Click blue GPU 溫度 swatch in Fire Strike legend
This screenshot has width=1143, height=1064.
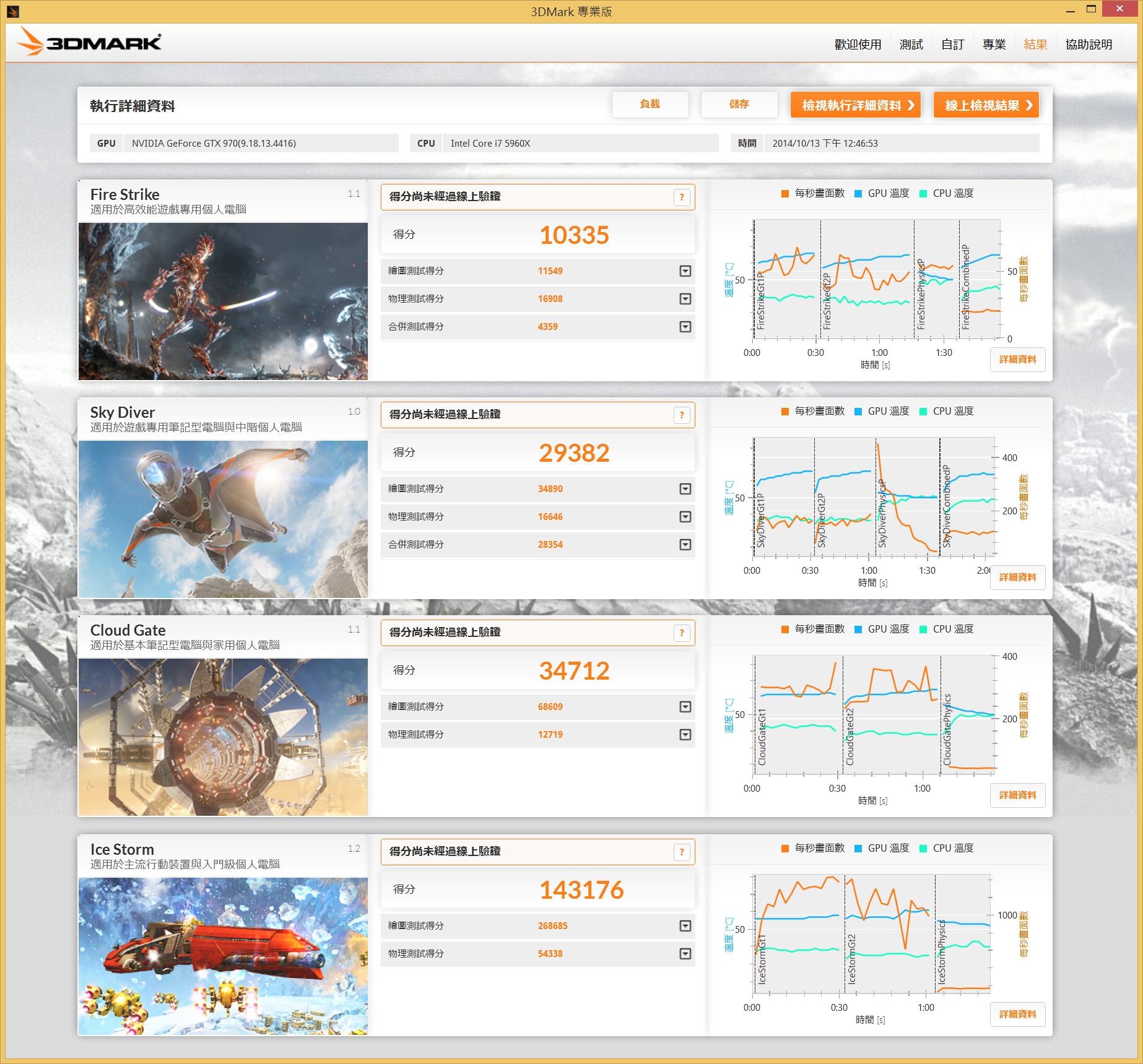click(858, 194)
